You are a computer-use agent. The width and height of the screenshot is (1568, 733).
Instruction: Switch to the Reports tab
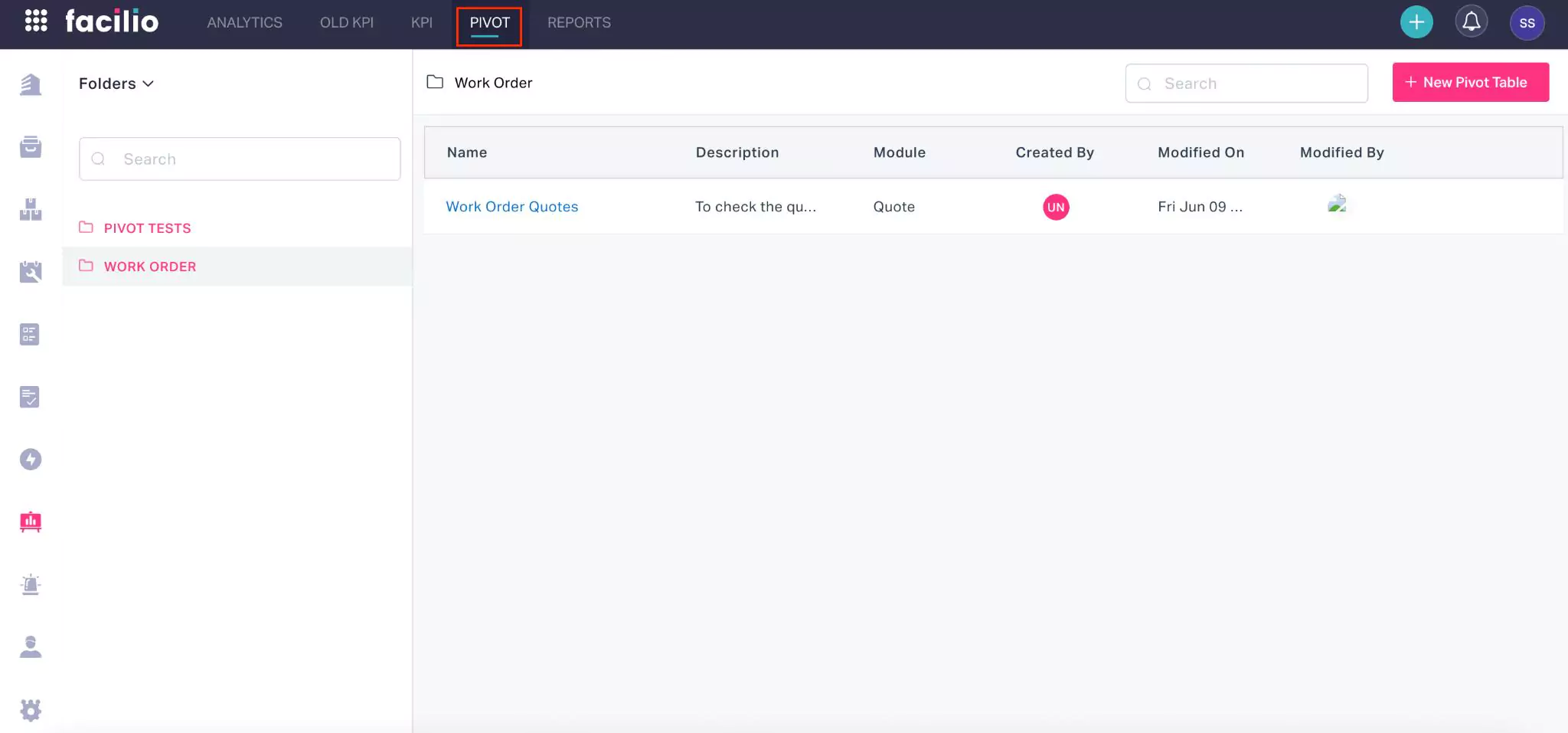579,23
